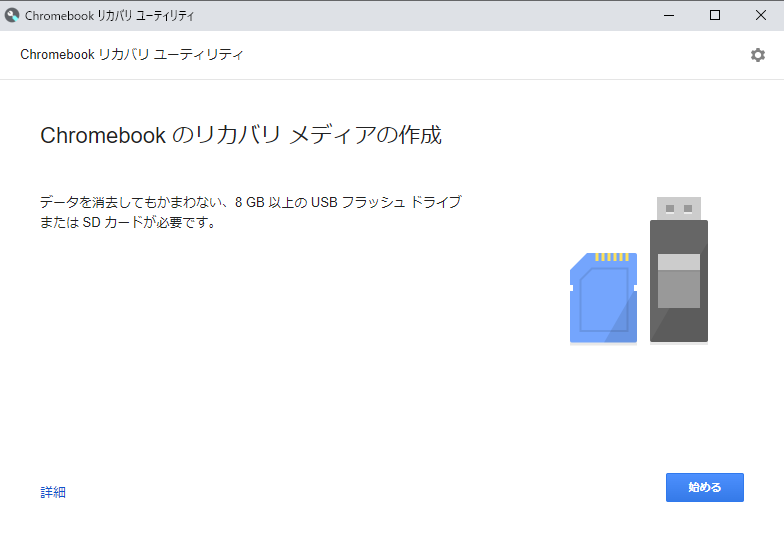This screenshot has width=784, height=542.
Task: Click the 始める button
Action: pos(704,487)
